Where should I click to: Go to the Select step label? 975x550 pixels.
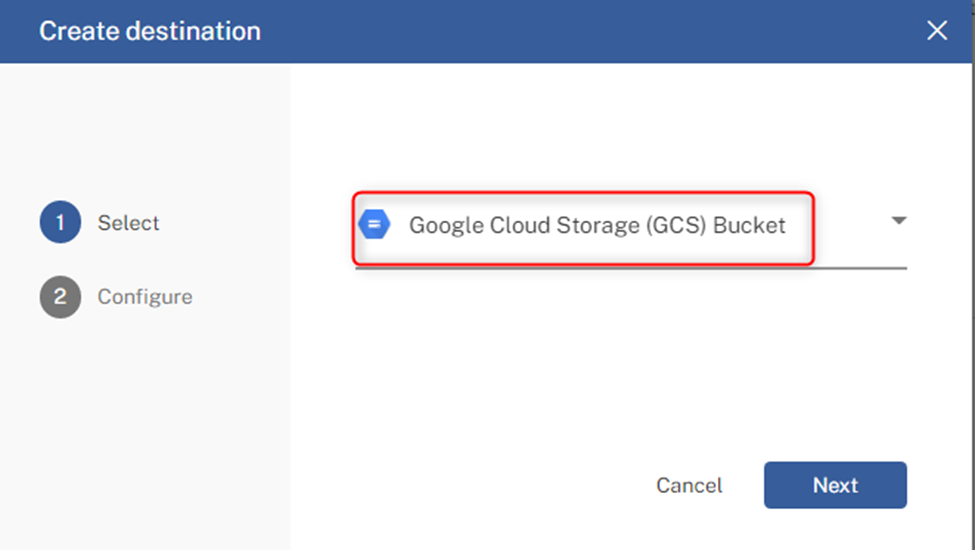tap(128, 222)
